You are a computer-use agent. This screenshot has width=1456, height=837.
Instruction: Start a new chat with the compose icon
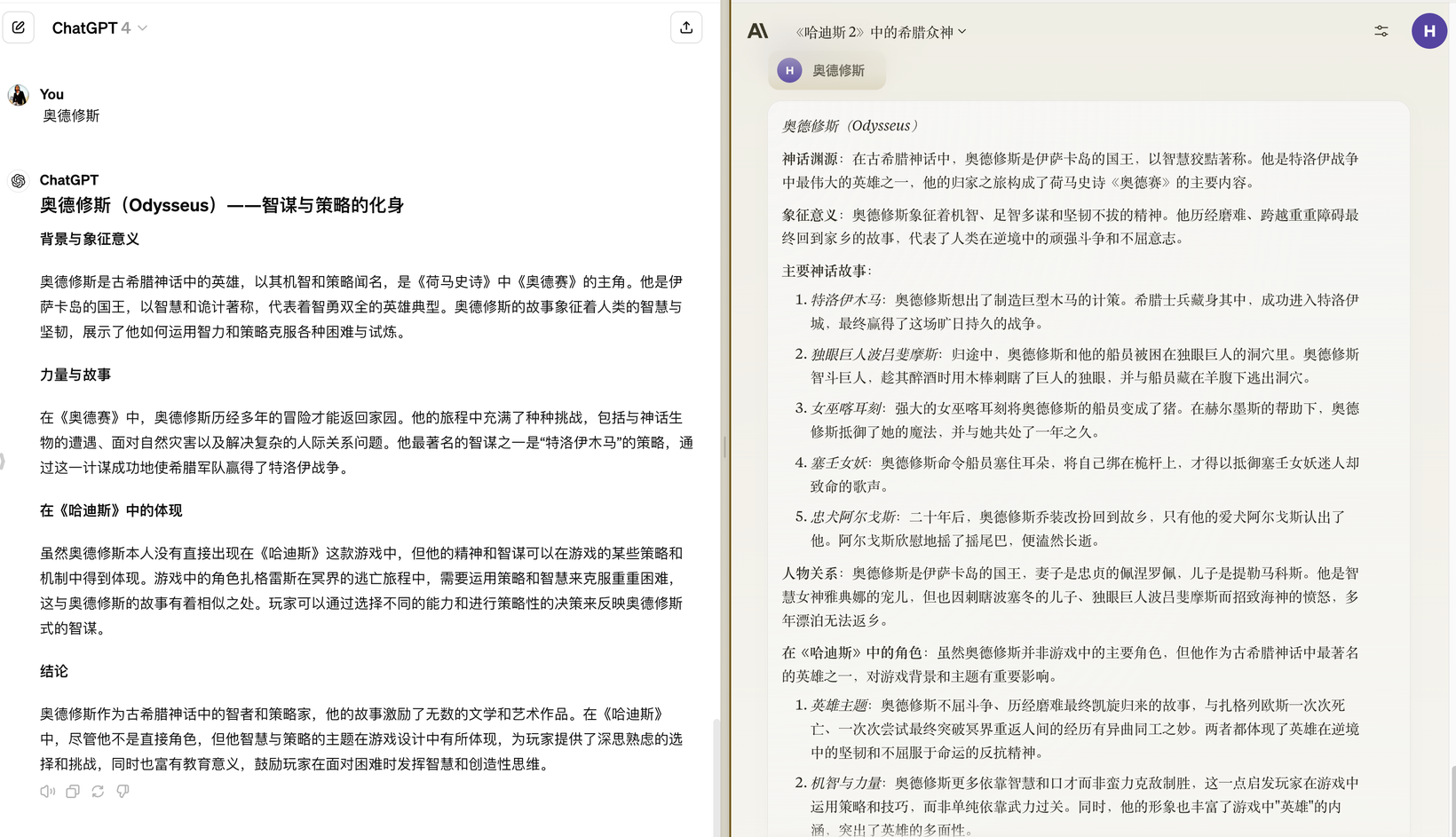(x=19, y=28)
